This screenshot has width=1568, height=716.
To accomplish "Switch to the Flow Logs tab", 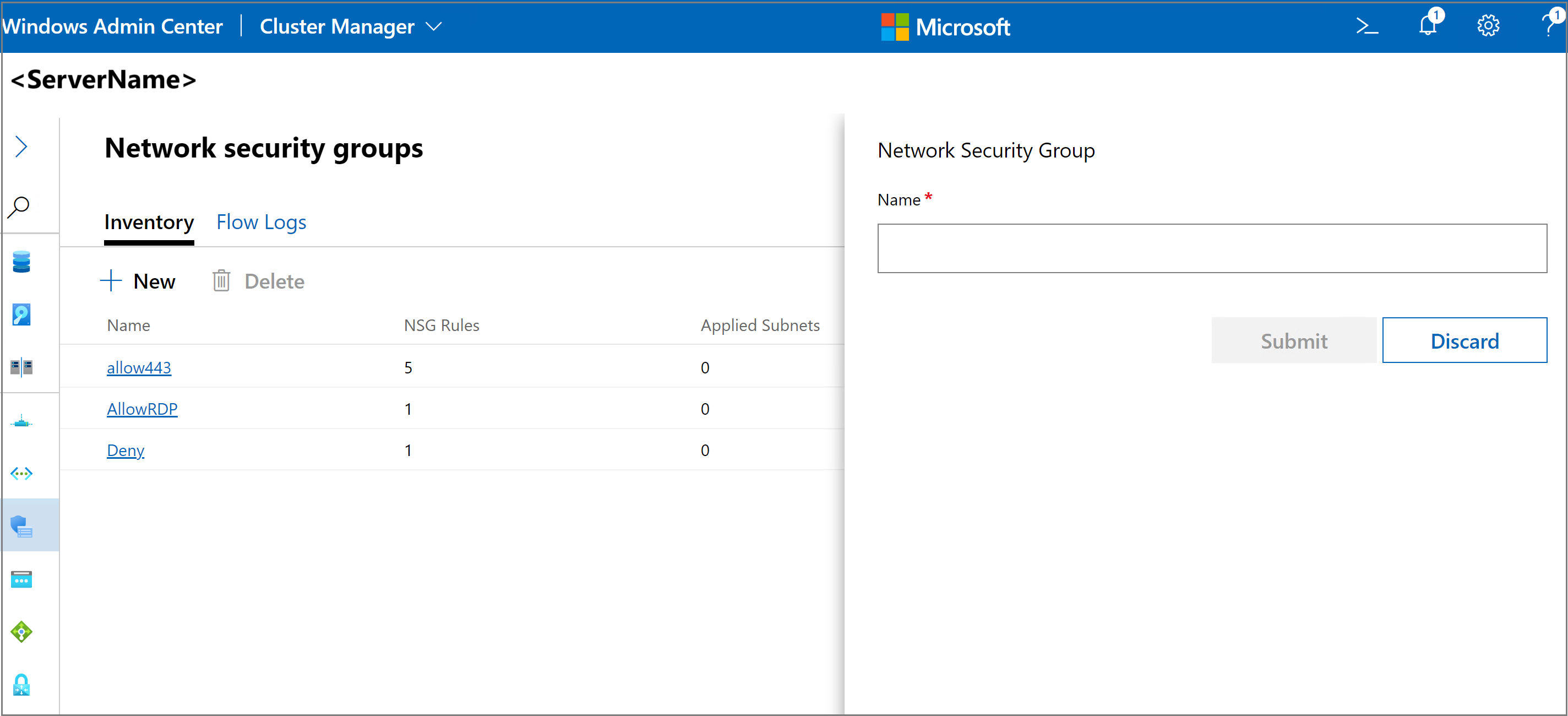I will [260, 221].
